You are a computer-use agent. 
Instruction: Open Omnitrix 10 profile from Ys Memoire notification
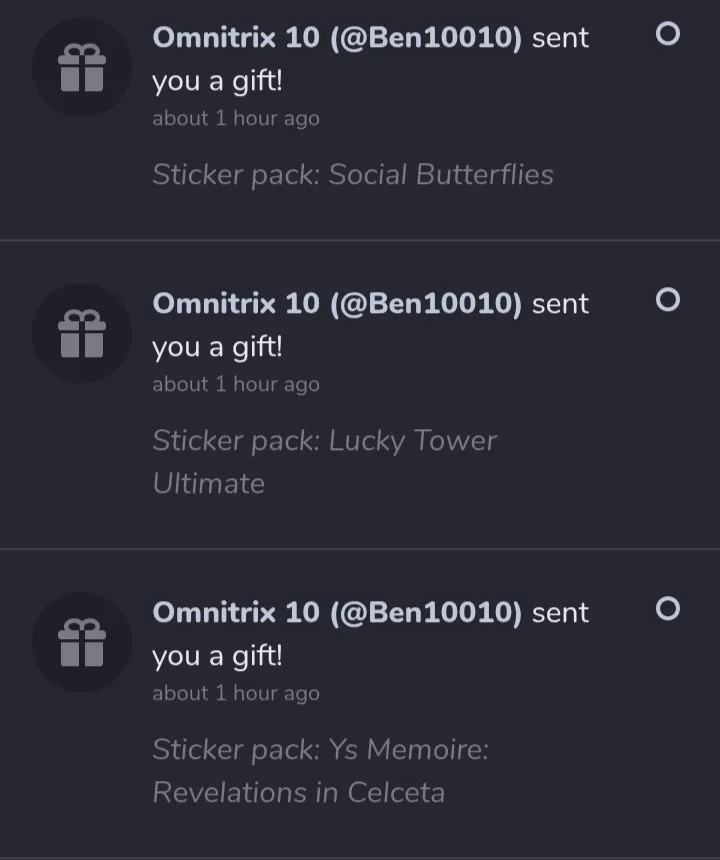(336, 612)
